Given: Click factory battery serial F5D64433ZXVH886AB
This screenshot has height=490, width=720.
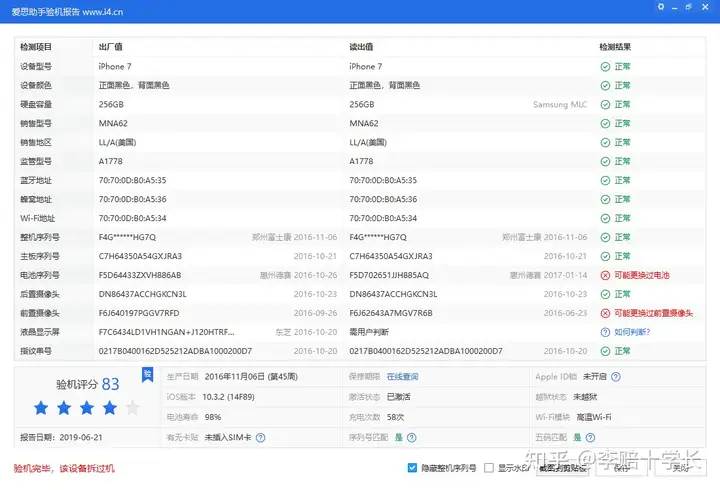Looking at the screenshot, I should click(140, 275).
